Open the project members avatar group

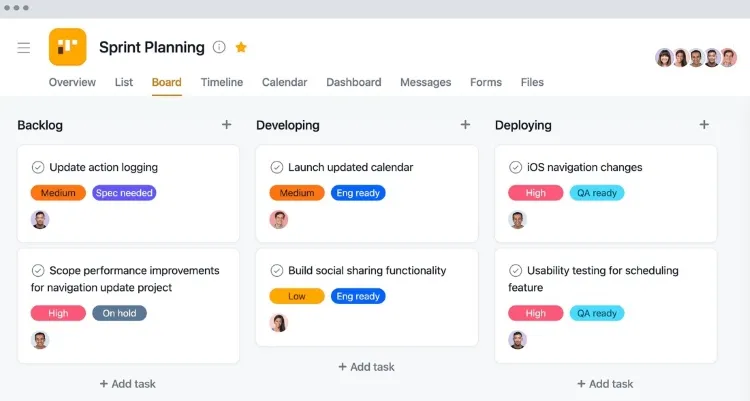[696, 58]
